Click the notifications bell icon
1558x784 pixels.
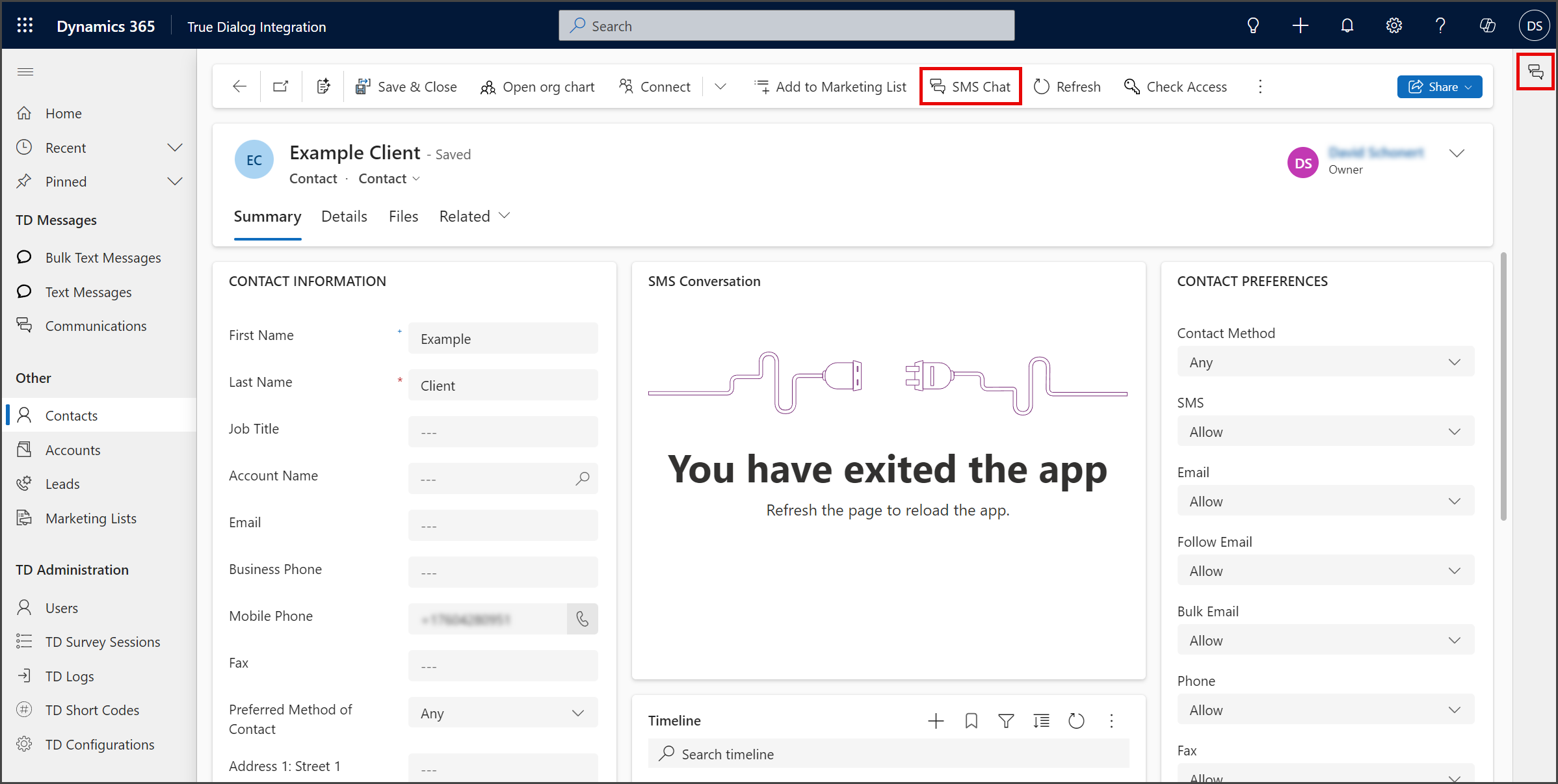tap(1347, 26)
